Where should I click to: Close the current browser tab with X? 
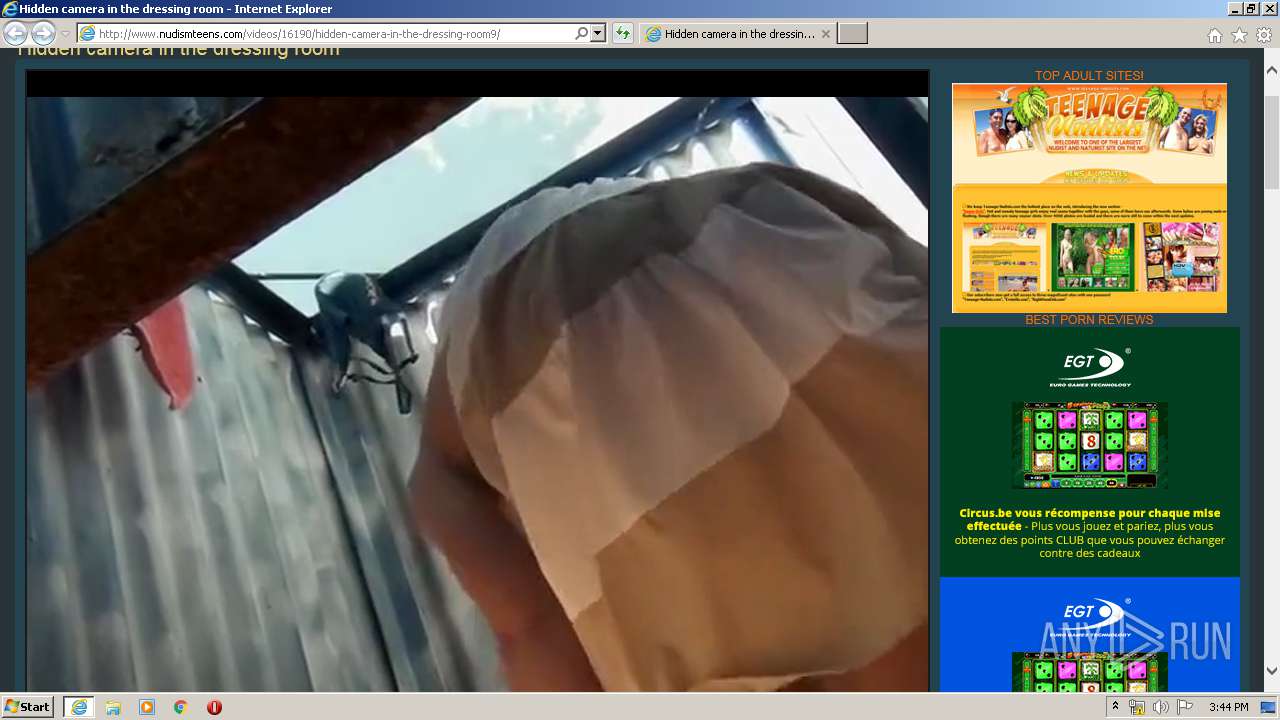click(826, 34)
